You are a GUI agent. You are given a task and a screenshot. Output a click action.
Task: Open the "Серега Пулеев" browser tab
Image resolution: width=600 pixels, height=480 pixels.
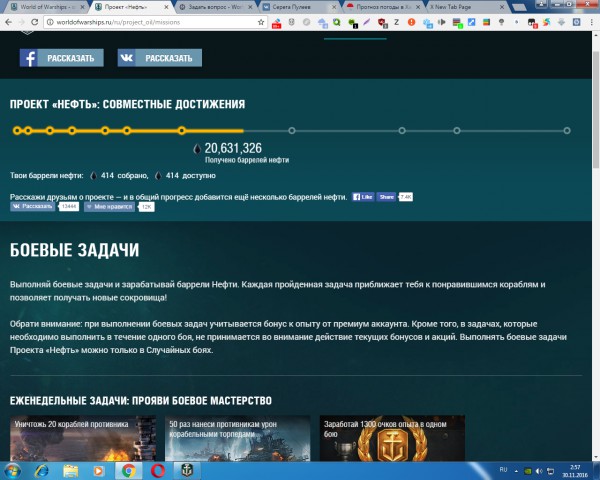pos(310,6)
